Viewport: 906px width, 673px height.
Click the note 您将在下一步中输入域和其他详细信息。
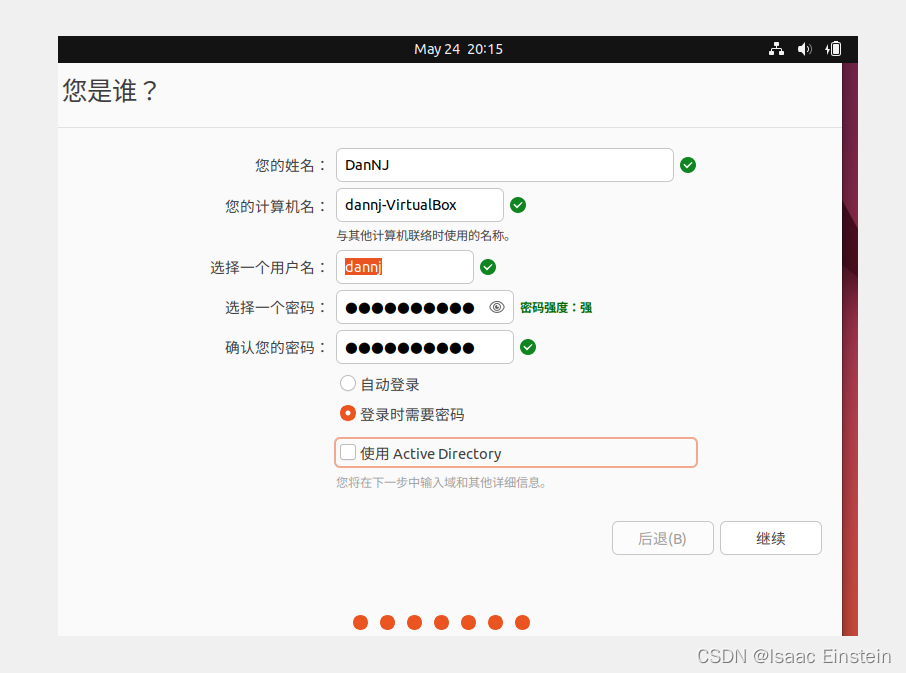(x=441, y=482)
